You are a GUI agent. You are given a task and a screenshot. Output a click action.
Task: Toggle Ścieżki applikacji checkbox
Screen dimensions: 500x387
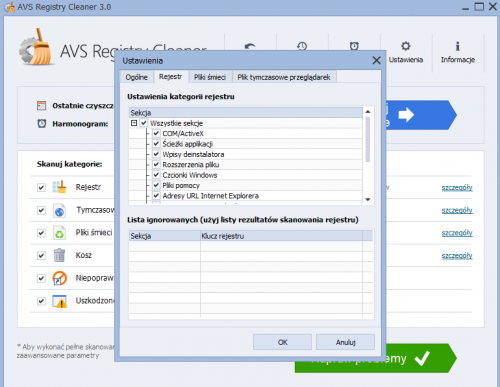pos(156,144)
